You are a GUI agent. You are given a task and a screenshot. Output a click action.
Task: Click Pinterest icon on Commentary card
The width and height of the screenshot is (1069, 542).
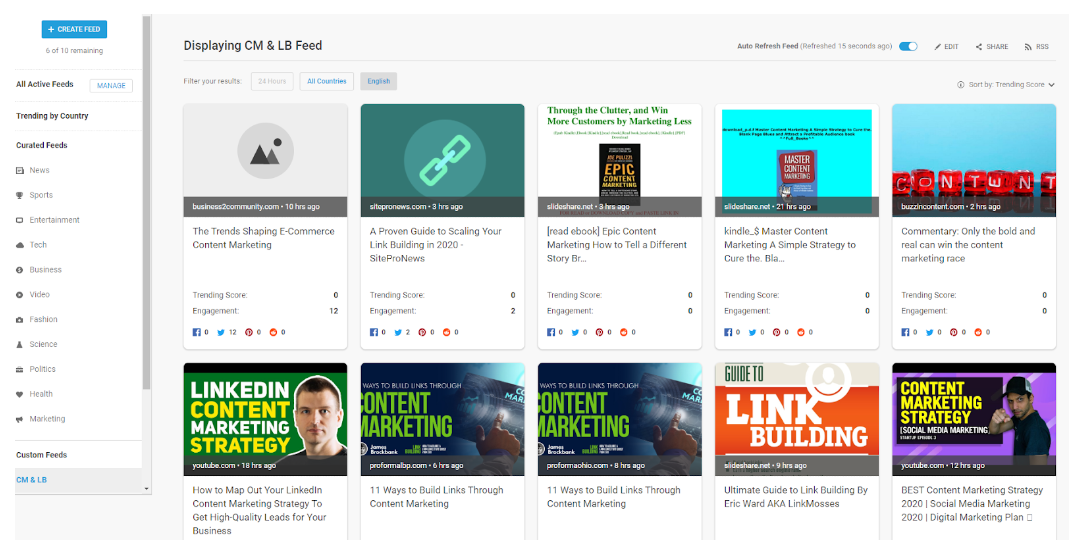pyautogui.click(x=954, y=333)
